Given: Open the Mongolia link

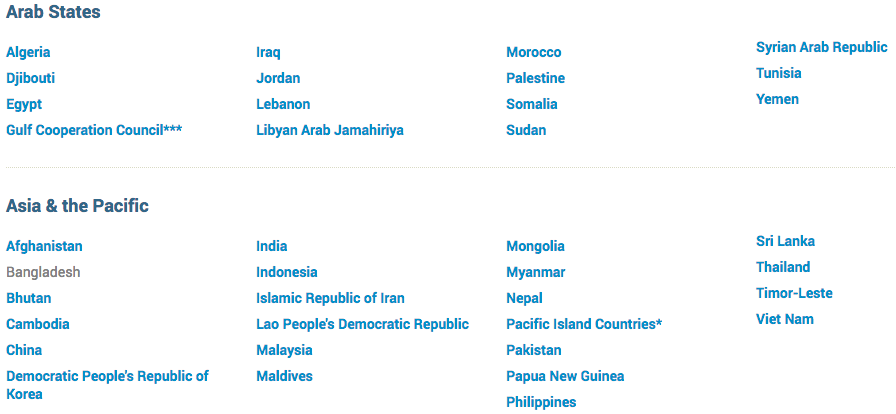Looking at the screenshot, I should (x=535, y=246).
